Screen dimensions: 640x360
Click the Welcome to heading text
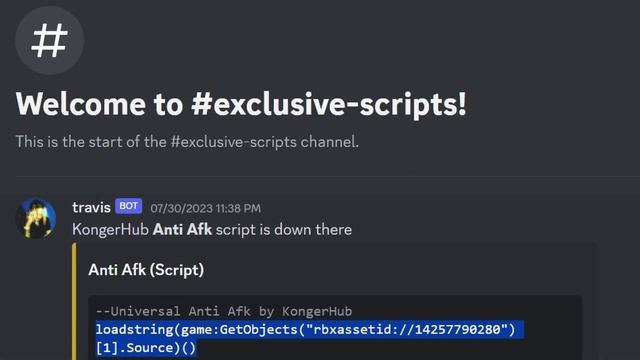coord(100,104)
